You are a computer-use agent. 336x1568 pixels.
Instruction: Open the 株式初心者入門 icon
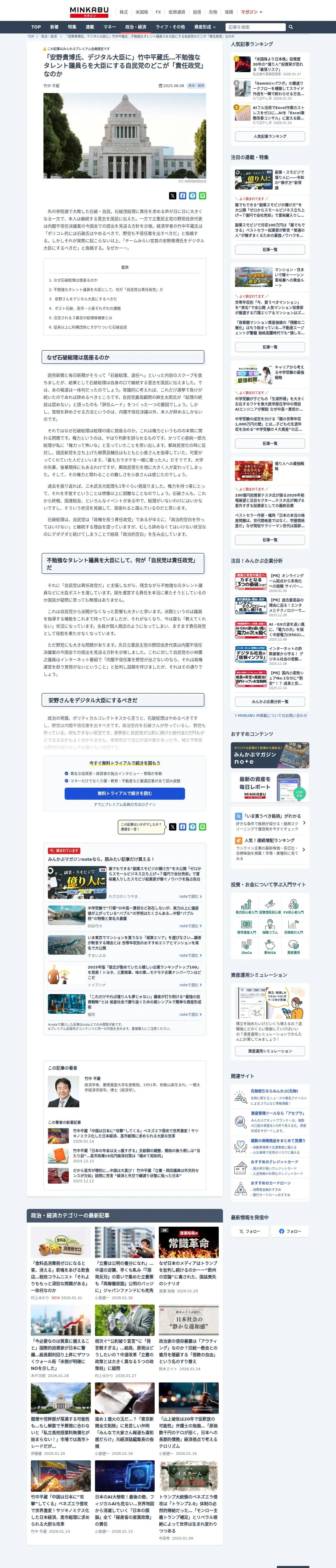click(x=246, y=906)
